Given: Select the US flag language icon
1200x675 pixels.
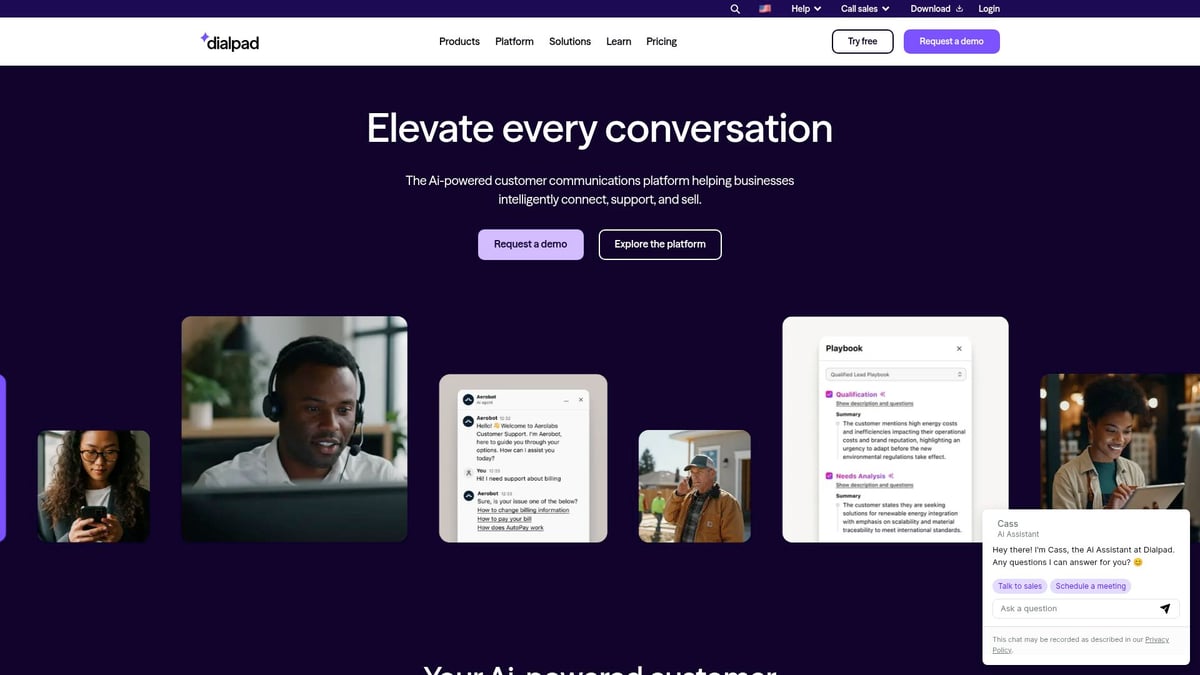Looking at the screenshot, I should 765,9.
